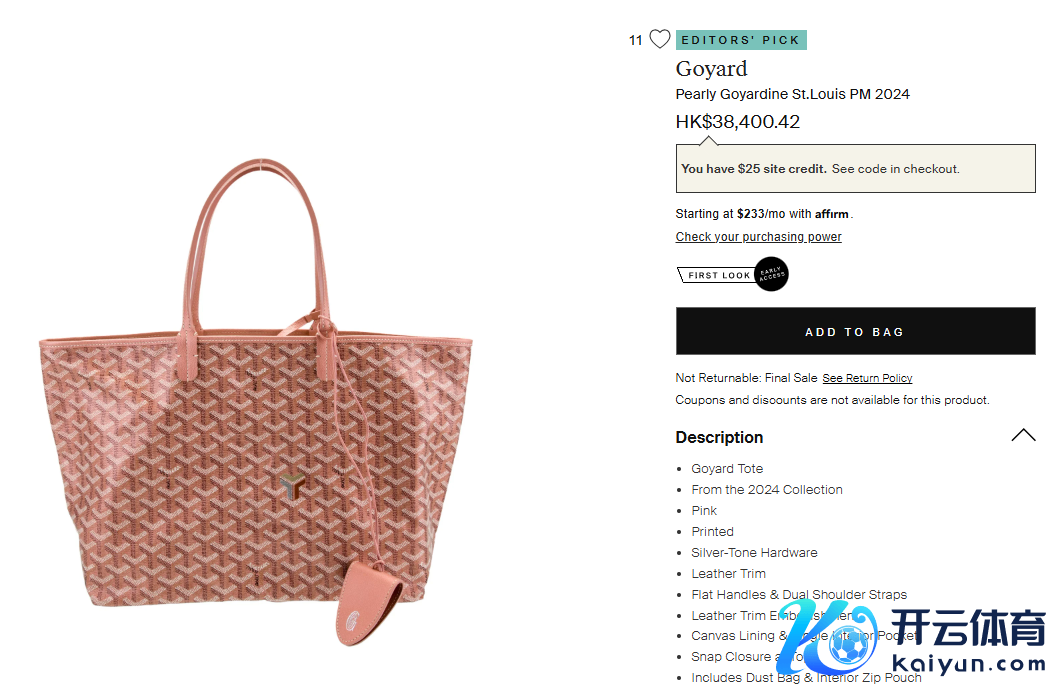This screenshot has width=1061, height=697.
Task: Click the heart wishlist icon
Action: pyautogui.click(x=660, y=39)
